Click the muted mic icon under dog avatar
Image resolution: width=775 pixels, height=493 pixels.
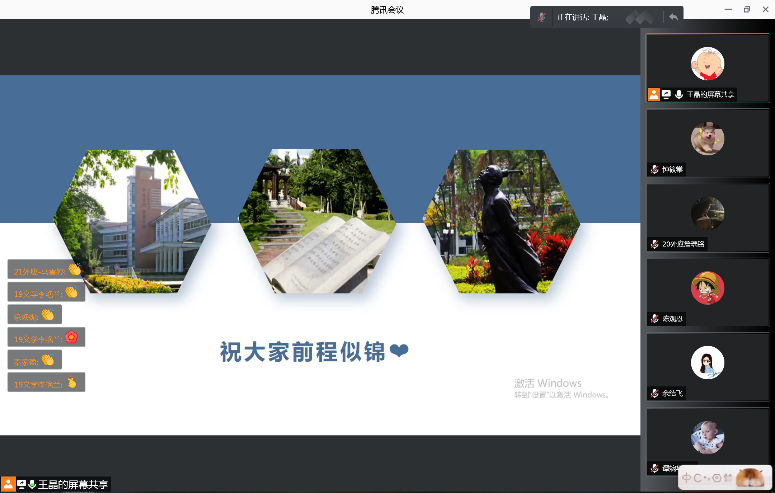coord(654,169)
